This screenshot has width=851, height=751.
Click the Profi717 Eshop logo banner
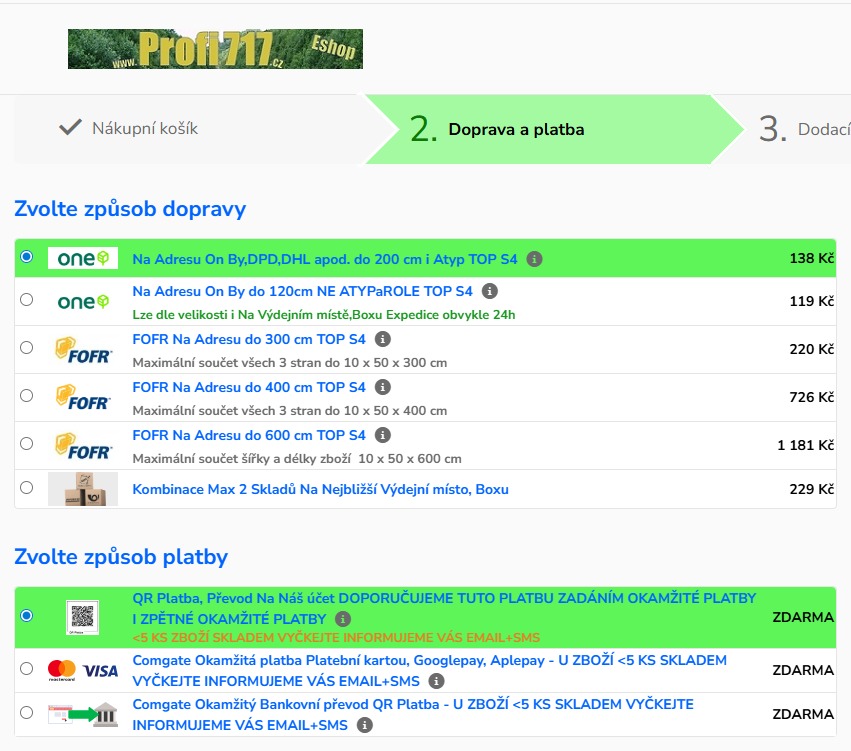pyautogui.click(x=215, y=49)
